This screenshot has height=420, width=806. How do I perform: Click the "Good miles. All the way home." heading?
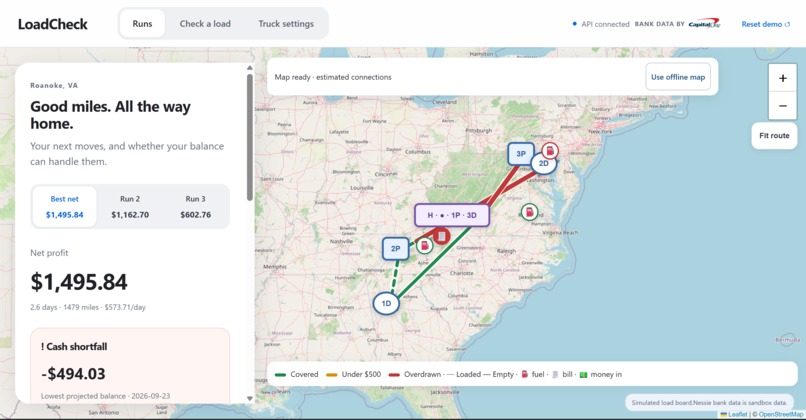point(111,115)
